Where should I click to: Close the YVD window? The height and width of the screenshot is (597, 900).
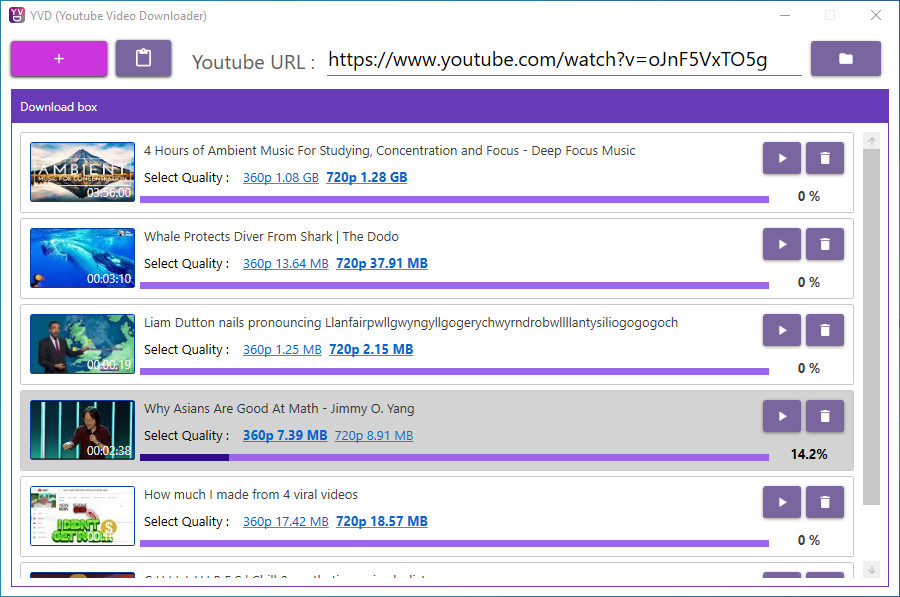875,15
